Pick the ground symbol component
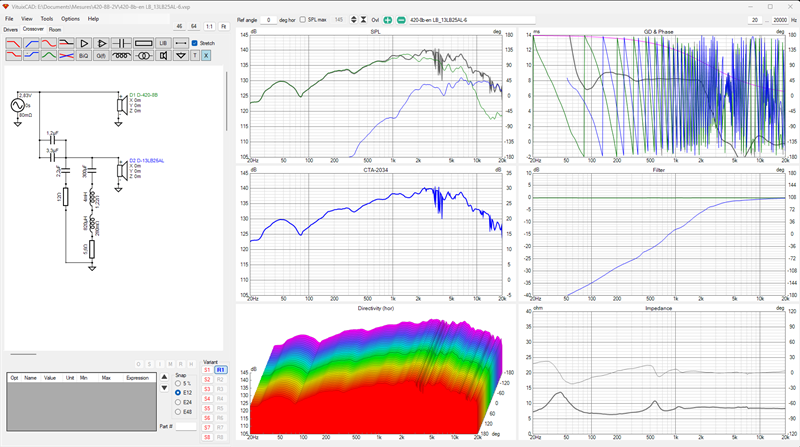Image resolution: width=800 pixels, height=447 pixels. coord(181,56)
